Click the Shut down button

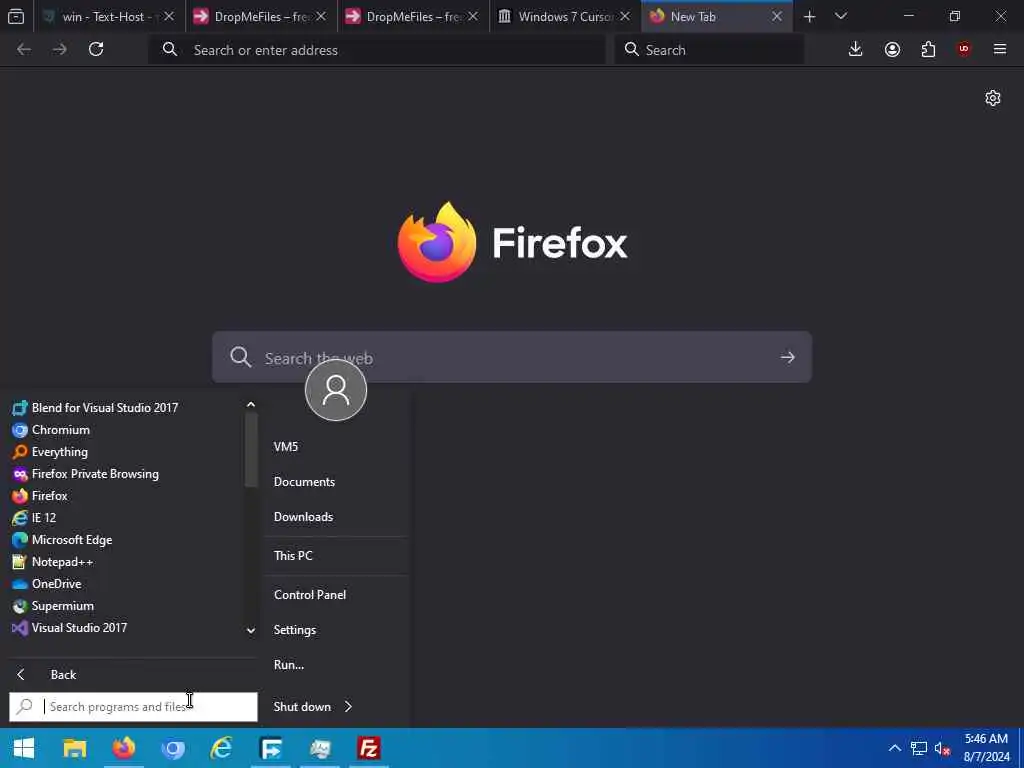point(302,707)
